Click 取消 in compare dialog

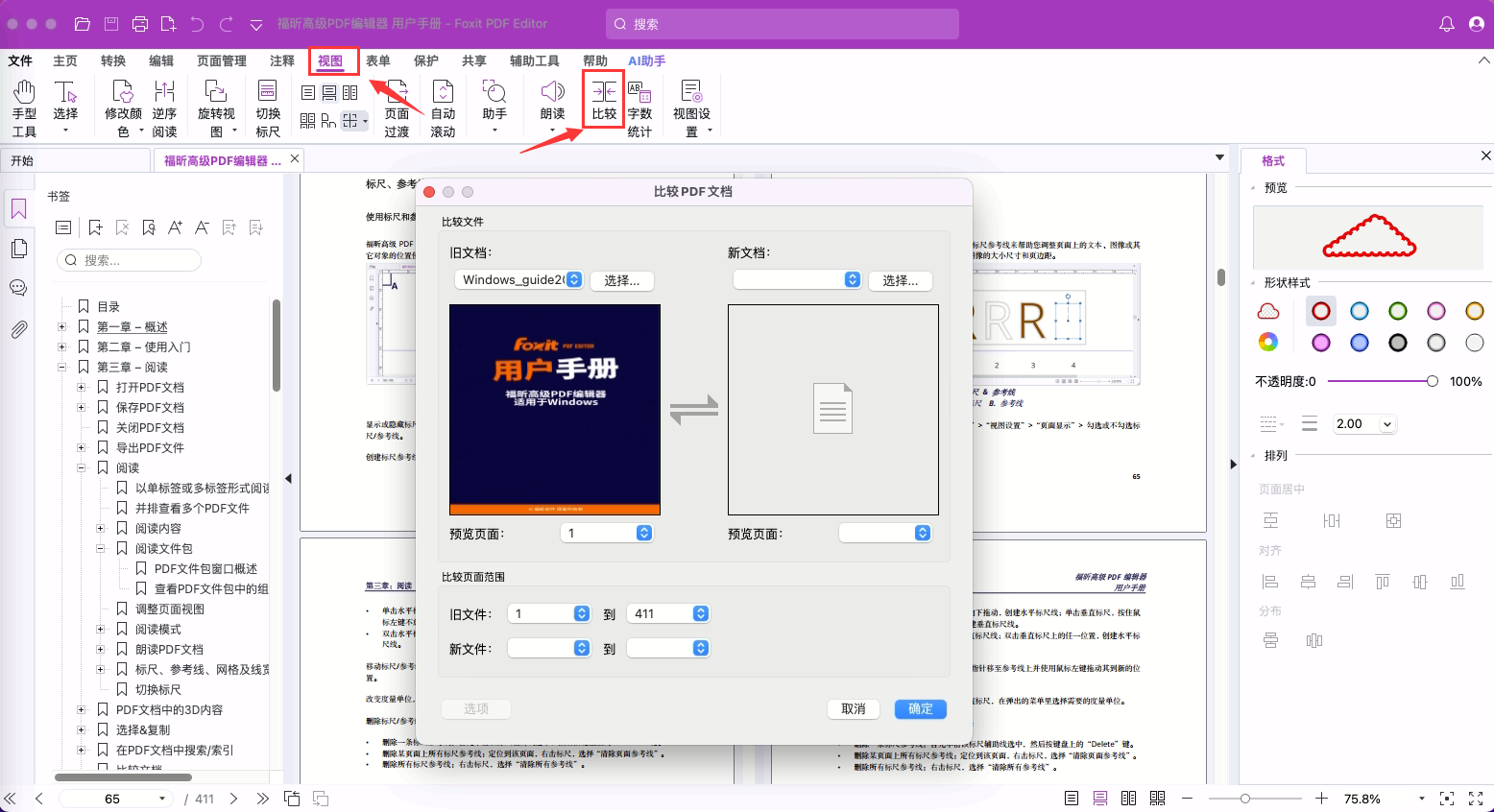click(x=854, y=708)
